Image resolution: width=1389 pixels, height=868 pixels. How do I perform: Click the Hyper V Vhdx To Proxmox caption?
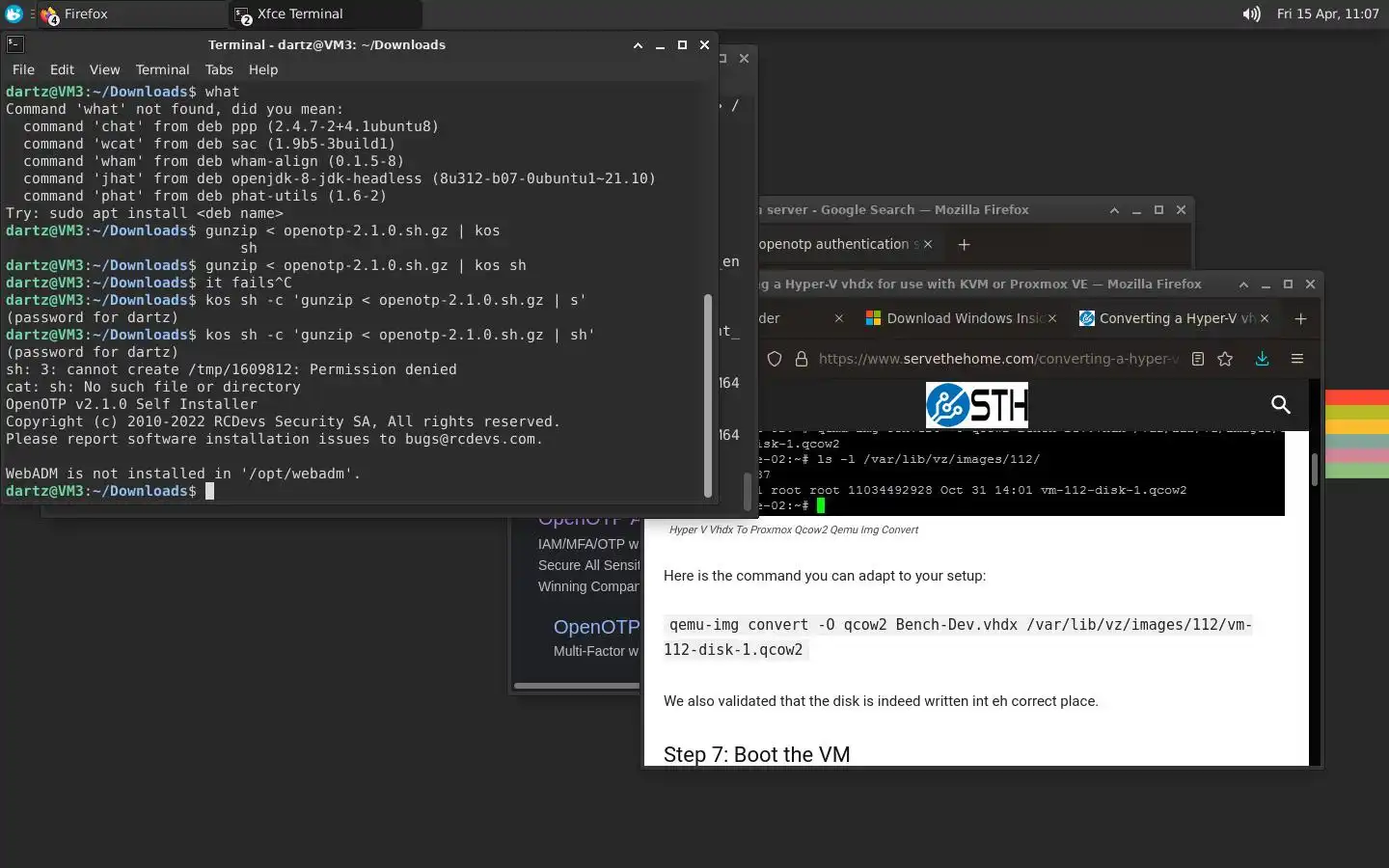pyautogui.click(x=794, y=529)
